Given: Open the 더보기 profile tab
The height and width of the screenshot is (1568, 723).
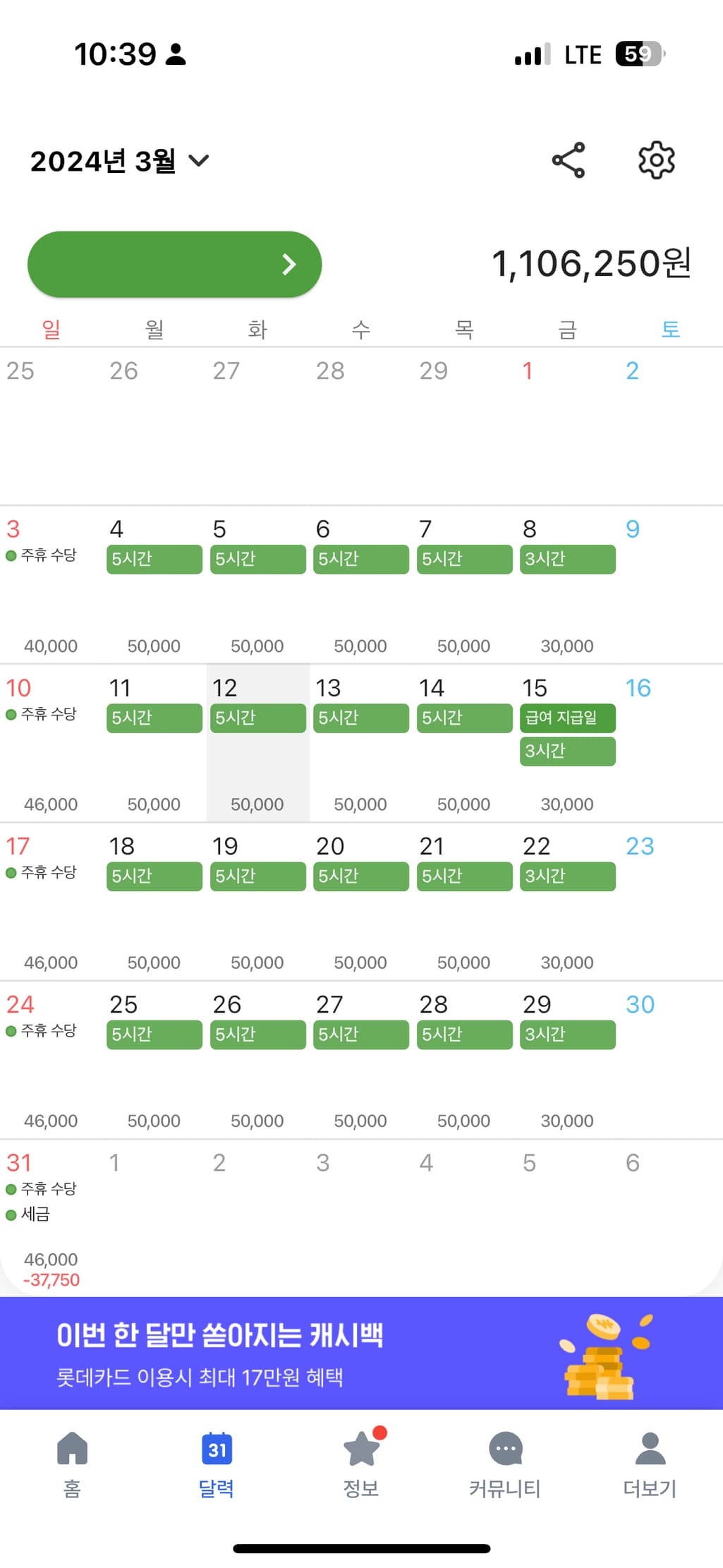Looking at the screenshot, I should pyautogui.click(x=650, y=1464).
